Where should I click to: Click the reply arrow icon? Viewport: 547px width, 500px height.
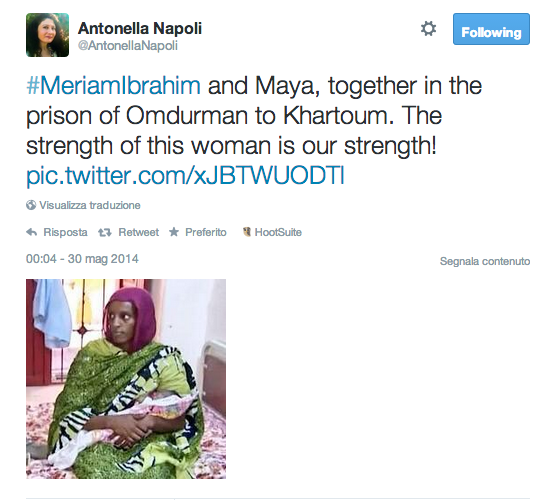(x=32, y=232)
